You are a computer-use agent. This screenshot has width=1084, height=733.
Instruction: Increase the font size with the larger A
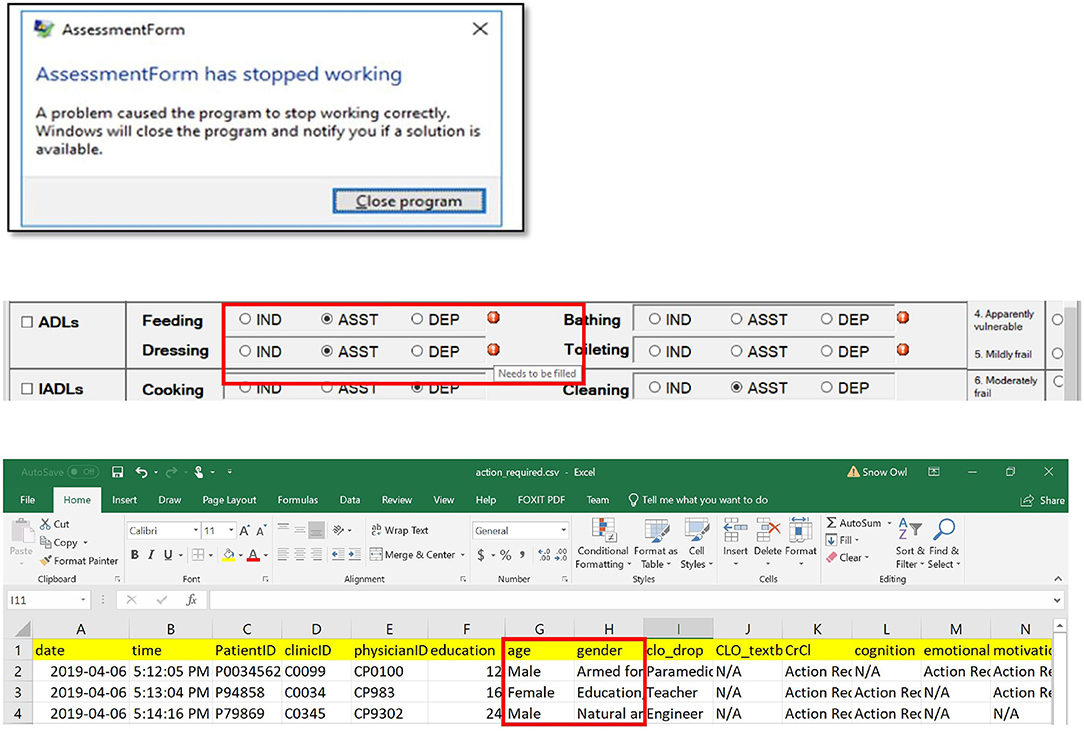[x=244, y=530]
